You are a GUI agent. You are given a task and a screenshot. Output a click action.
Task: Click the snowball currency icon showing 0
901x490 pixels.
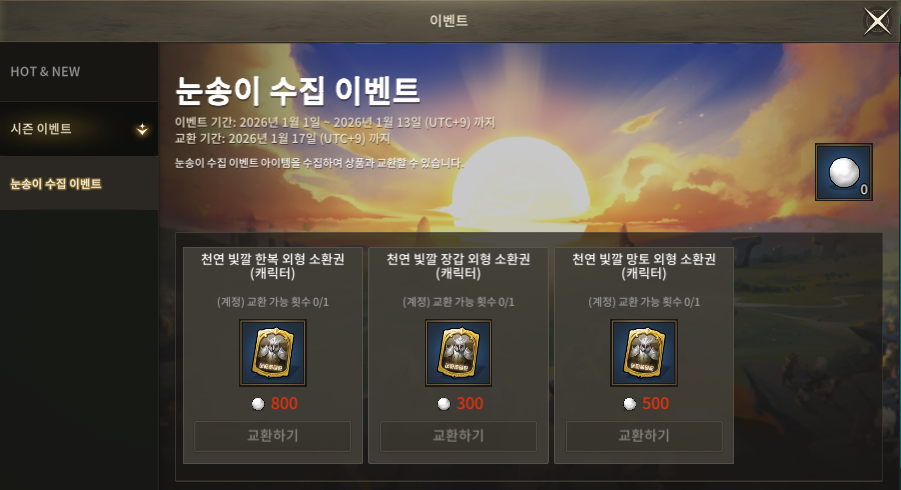point(844,172)
